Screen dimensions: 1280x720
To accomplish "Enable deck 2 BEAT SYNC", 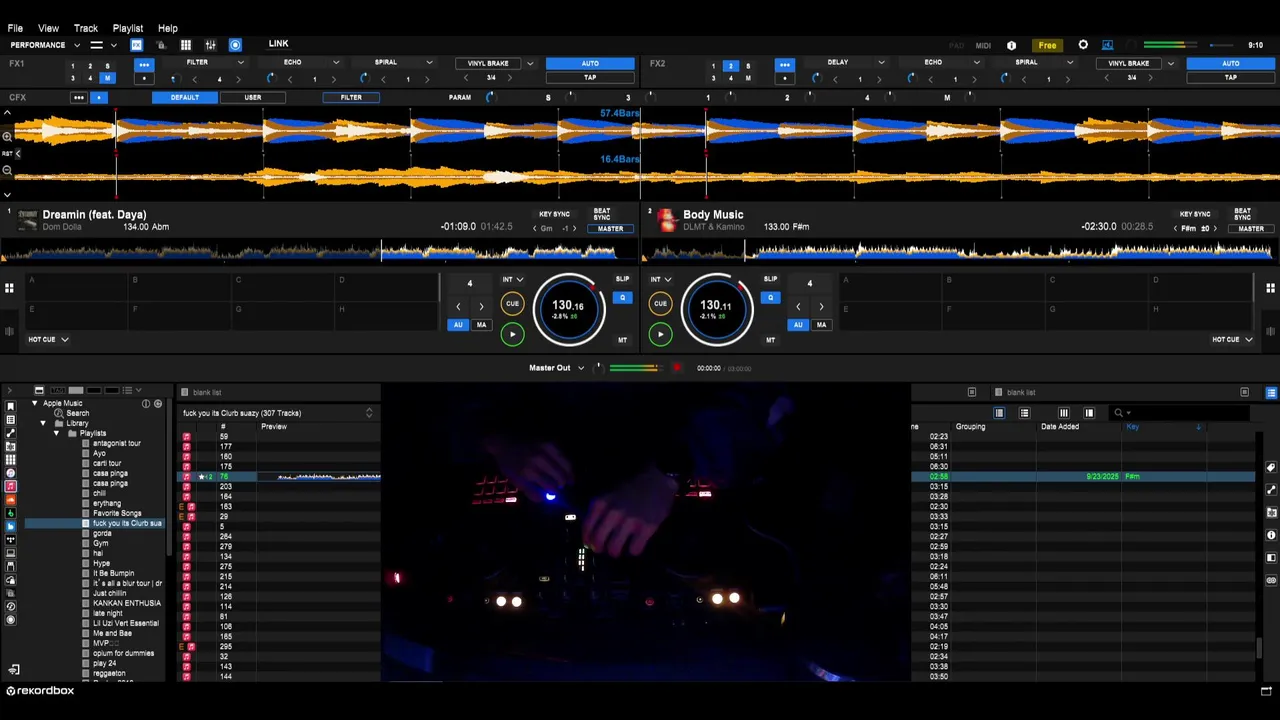I will click(1242, 214).
